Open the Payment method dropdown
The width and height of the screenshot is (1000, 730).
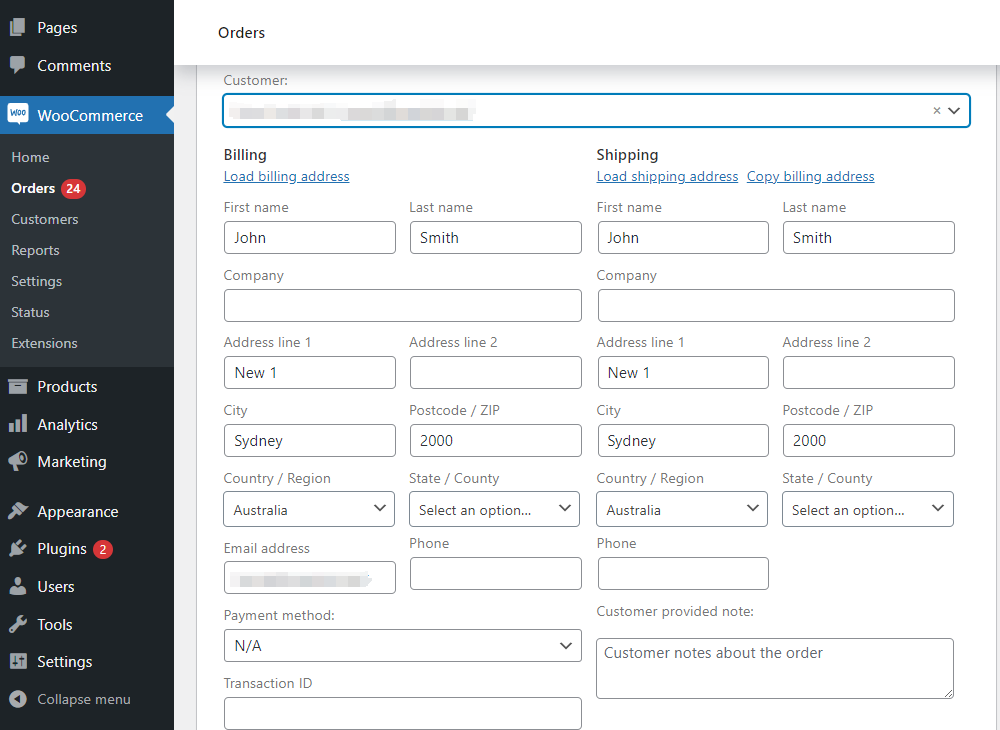[402, 645]
